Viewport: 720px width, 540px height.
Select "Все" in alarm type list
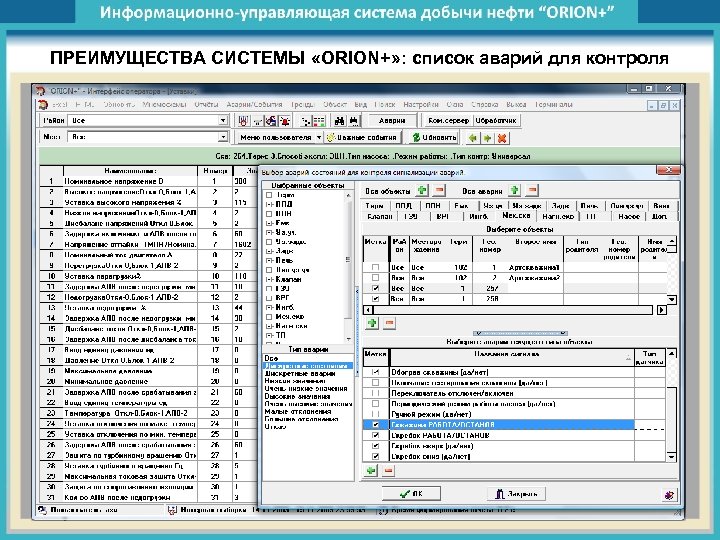(271, 358)
